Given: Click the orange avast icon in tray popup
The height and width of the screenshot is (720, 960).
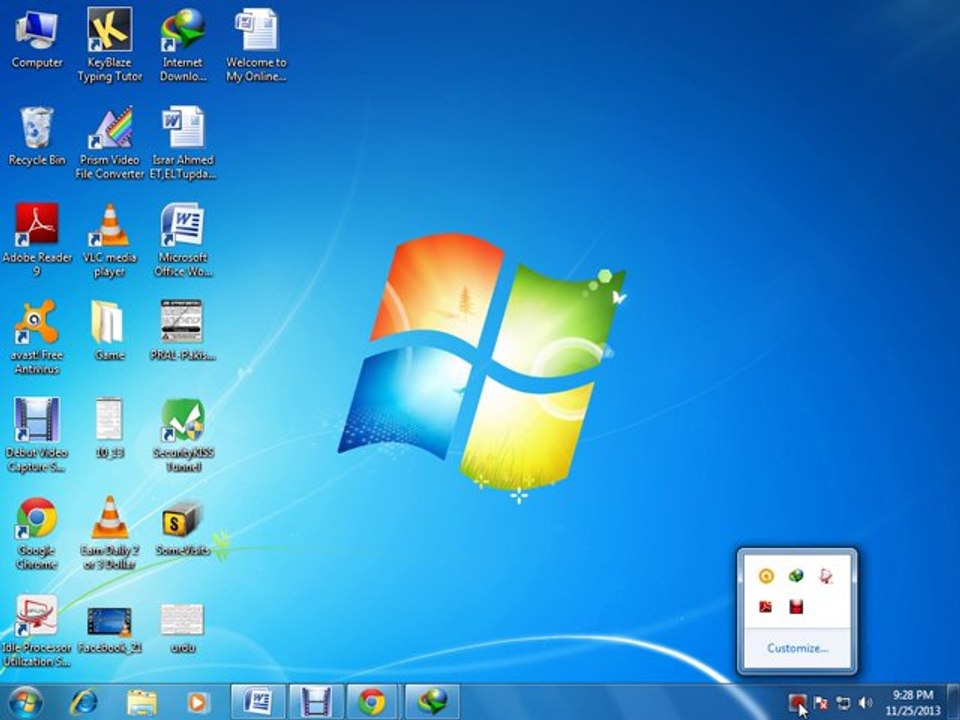Looking at the screenshot, I should [x=766, y=576].
